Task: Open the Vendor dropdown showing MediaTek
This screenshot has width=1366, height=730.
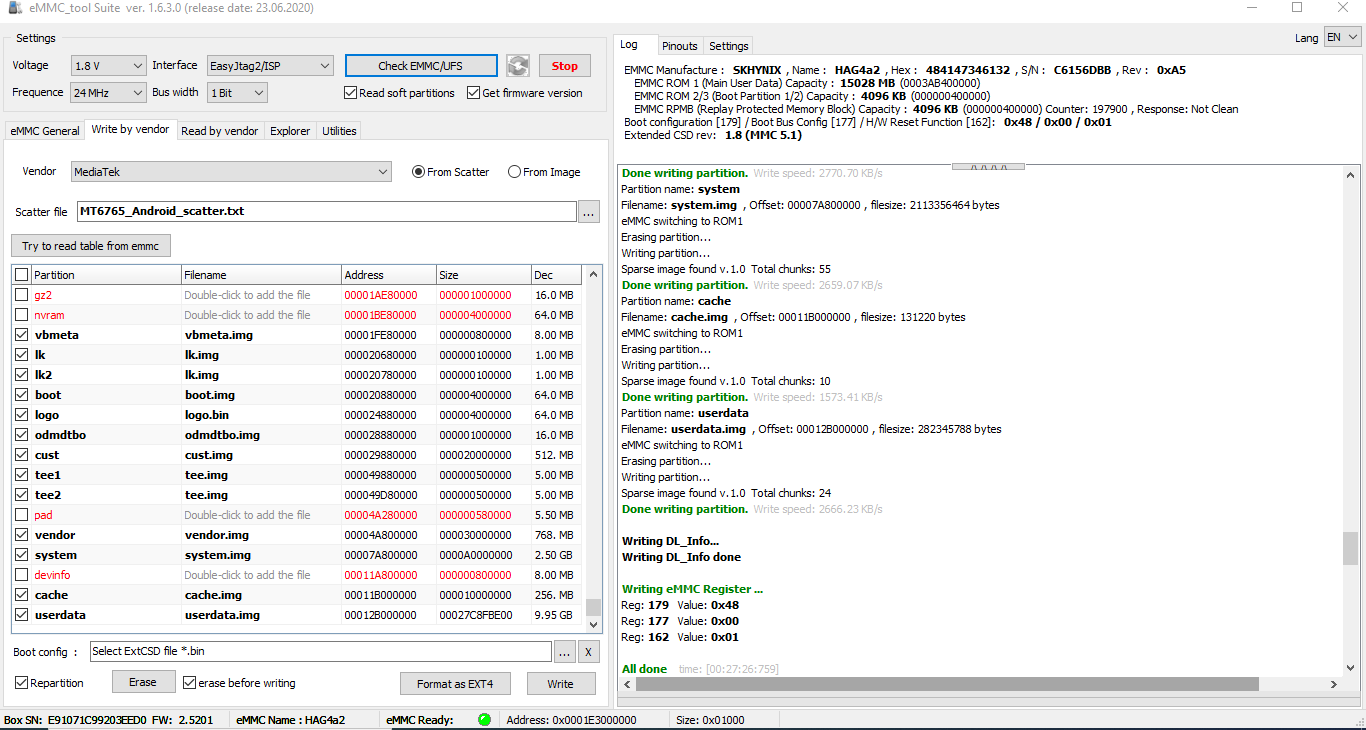Action: [x=231, y=172]
